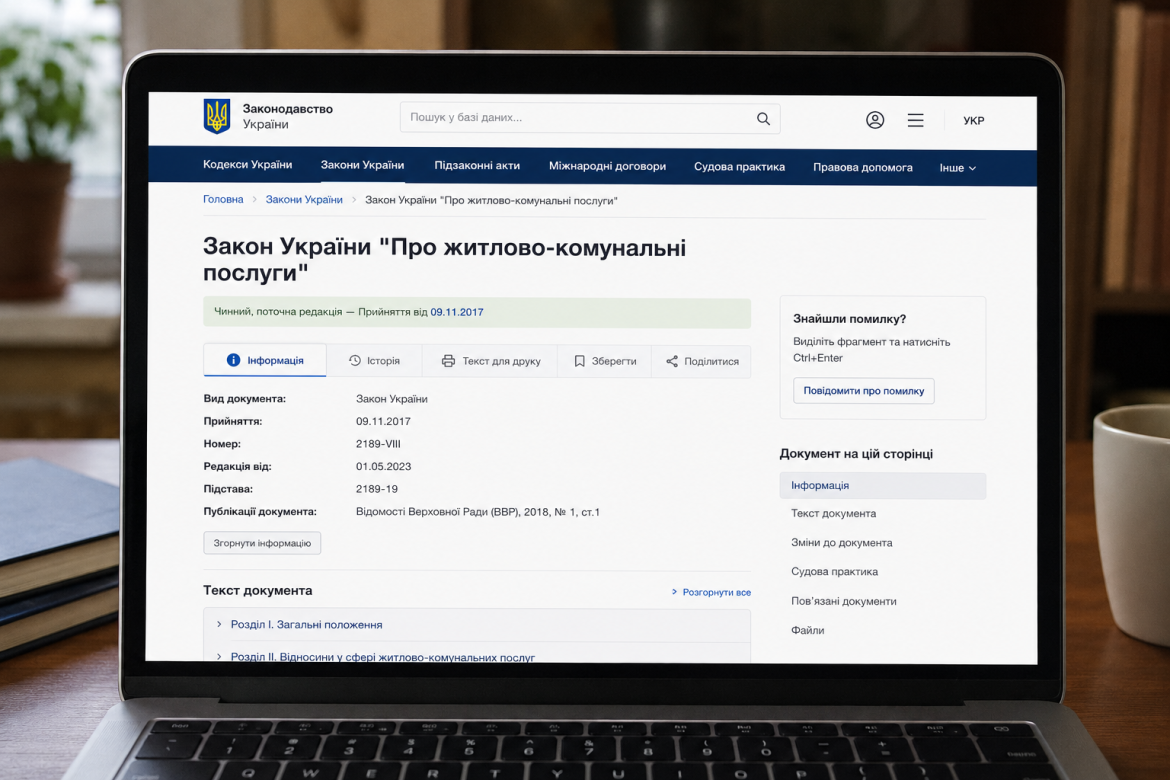Click the Документ на цій сторінці heading
Screen dimensions: 1170x780
[x=856, y=454]
